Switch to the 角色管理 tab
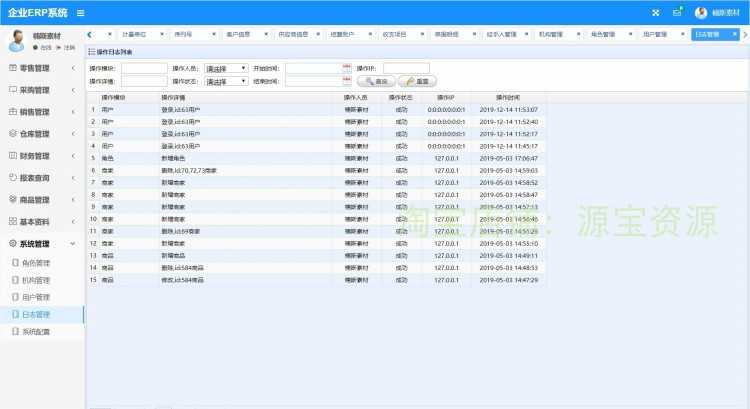This screenshot has height=409, width=750. [x=603, y=34]
